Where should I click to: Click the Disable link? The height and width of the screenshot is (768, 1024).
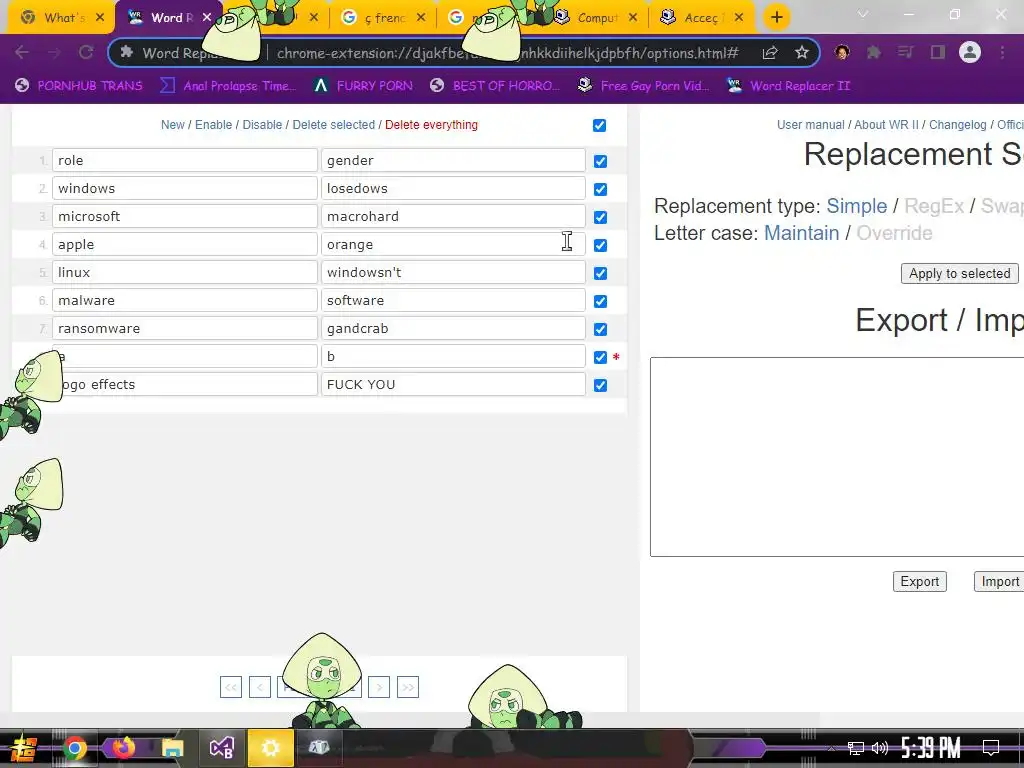tap(263, 125)
